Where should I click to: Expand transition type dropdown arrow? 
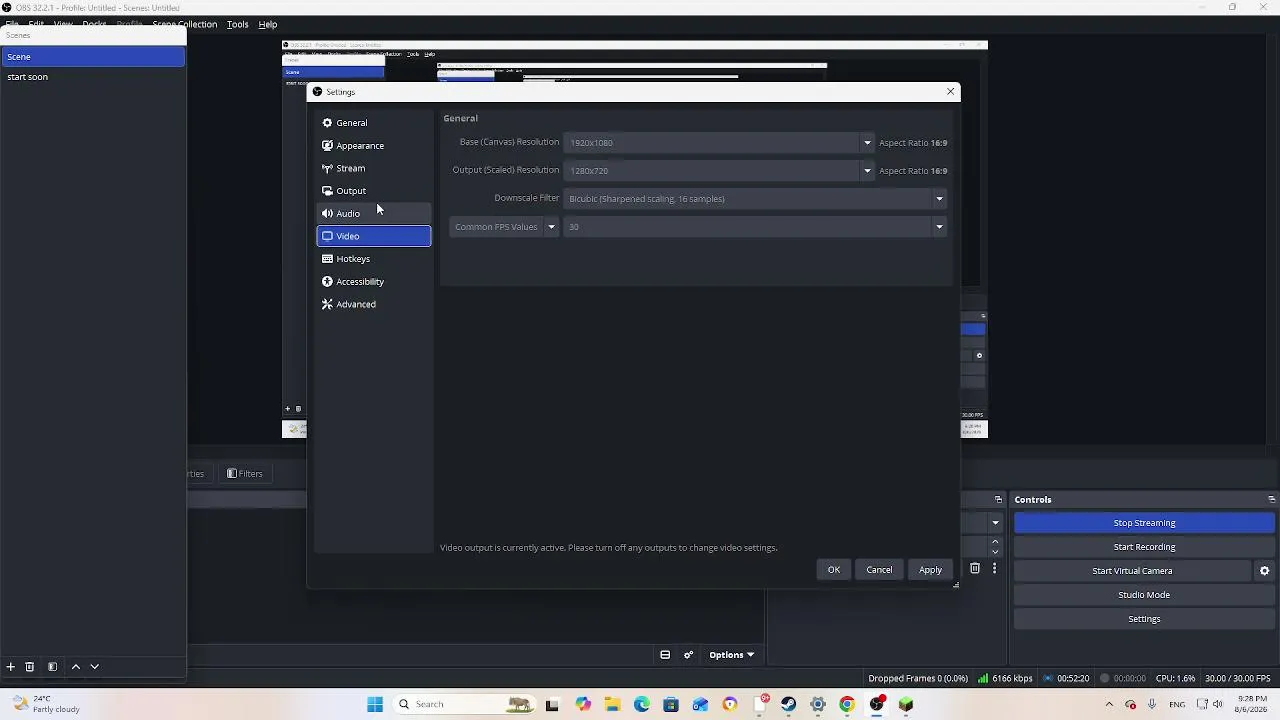995,523
